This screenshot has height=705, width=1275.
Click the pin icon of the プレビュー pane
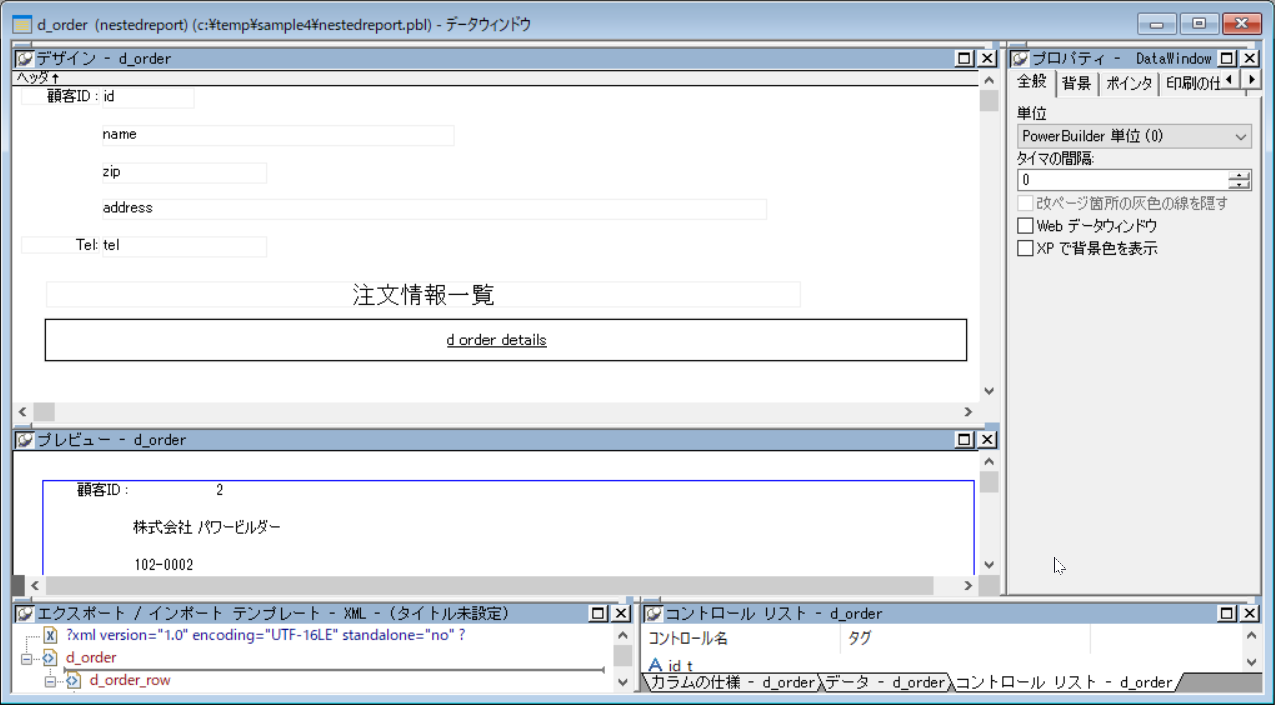coord(24,440)
